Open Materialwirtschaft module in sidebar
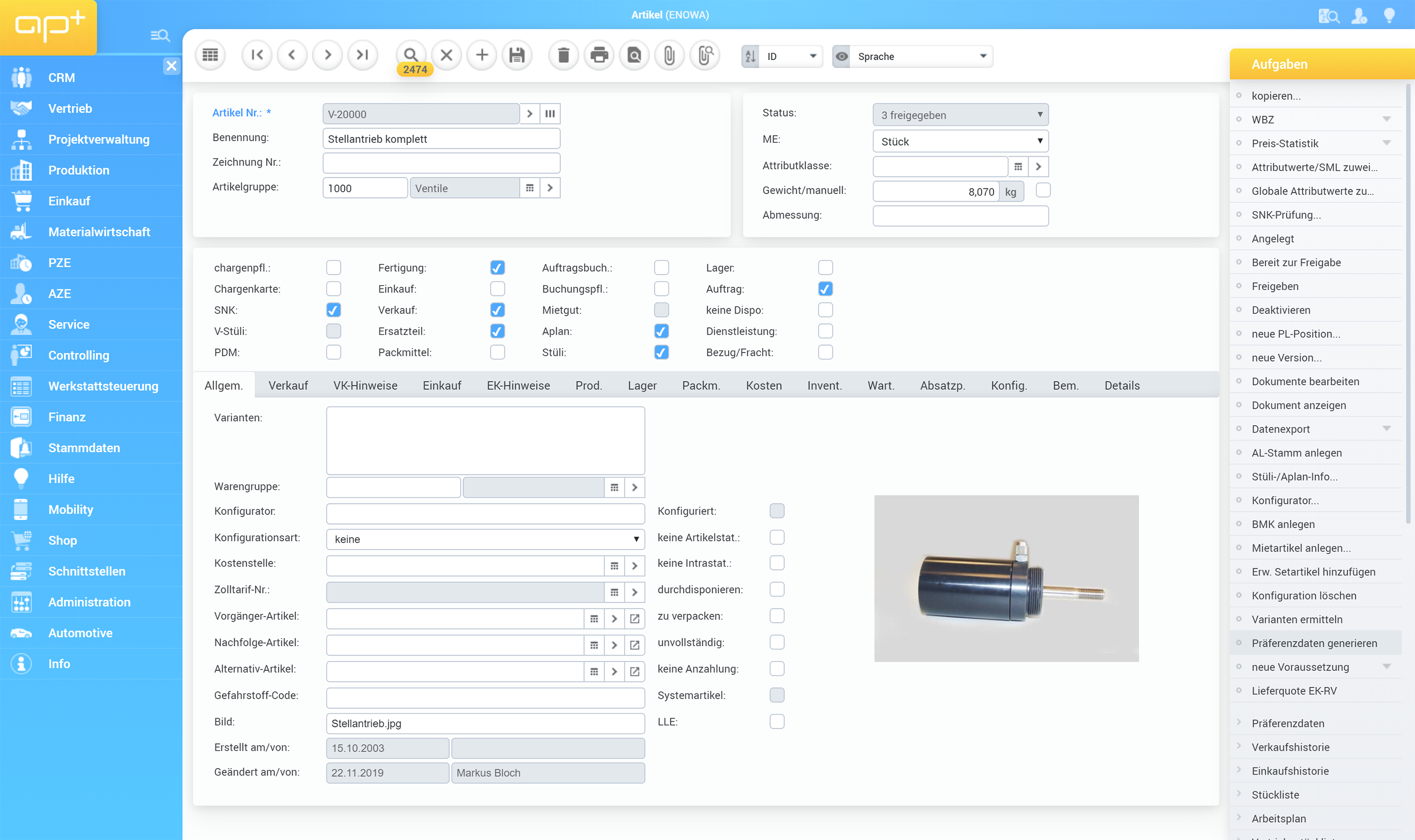 pyautogui.click(x=99, y=232)
